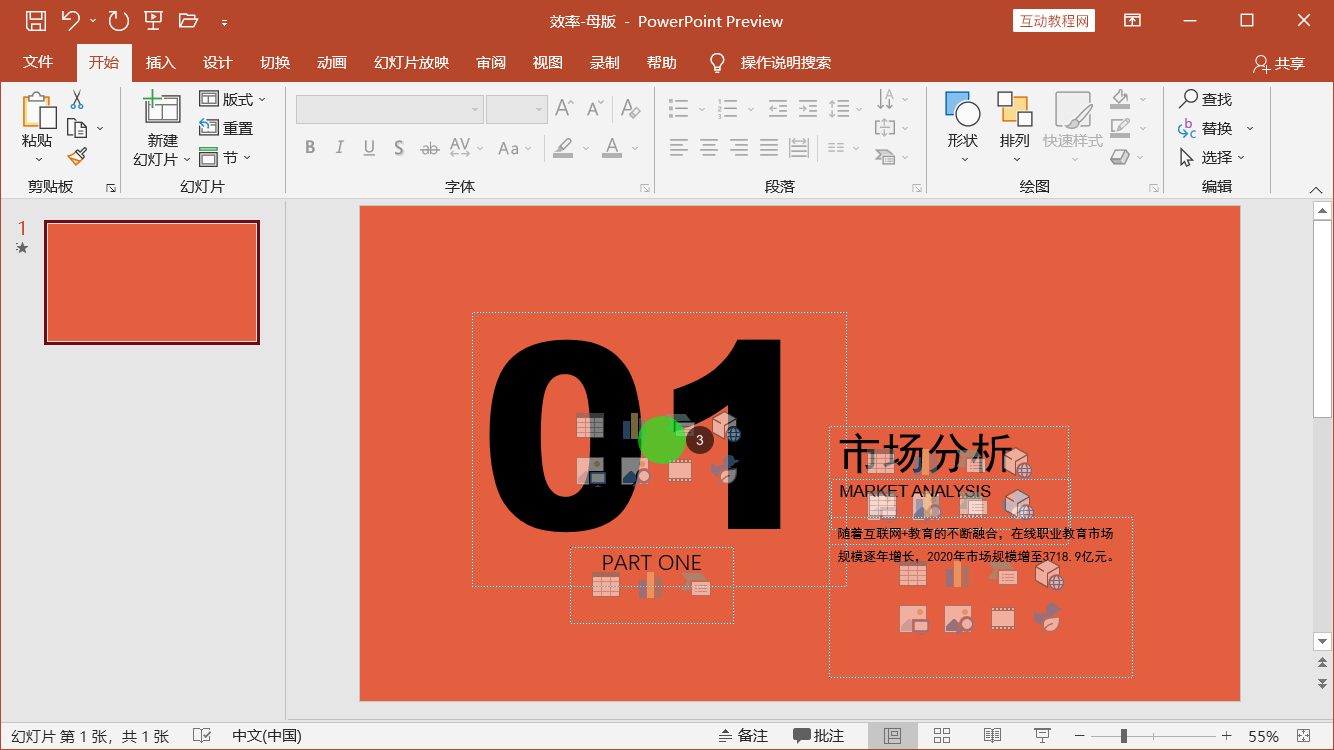
Task: Expand the font size combo box
Action: [x=539, y=109]
